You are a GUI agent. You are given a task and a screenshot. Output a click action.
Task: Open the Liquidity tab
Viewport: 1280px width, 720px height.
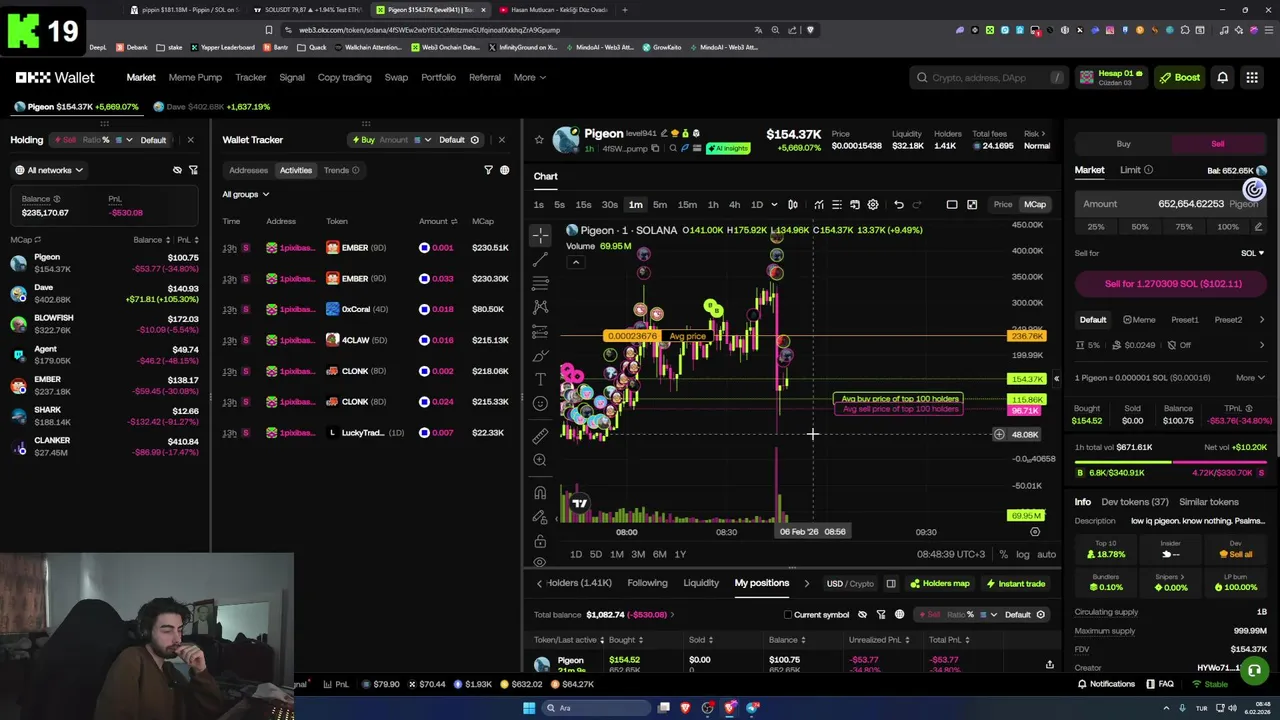(x=700, y=583)
